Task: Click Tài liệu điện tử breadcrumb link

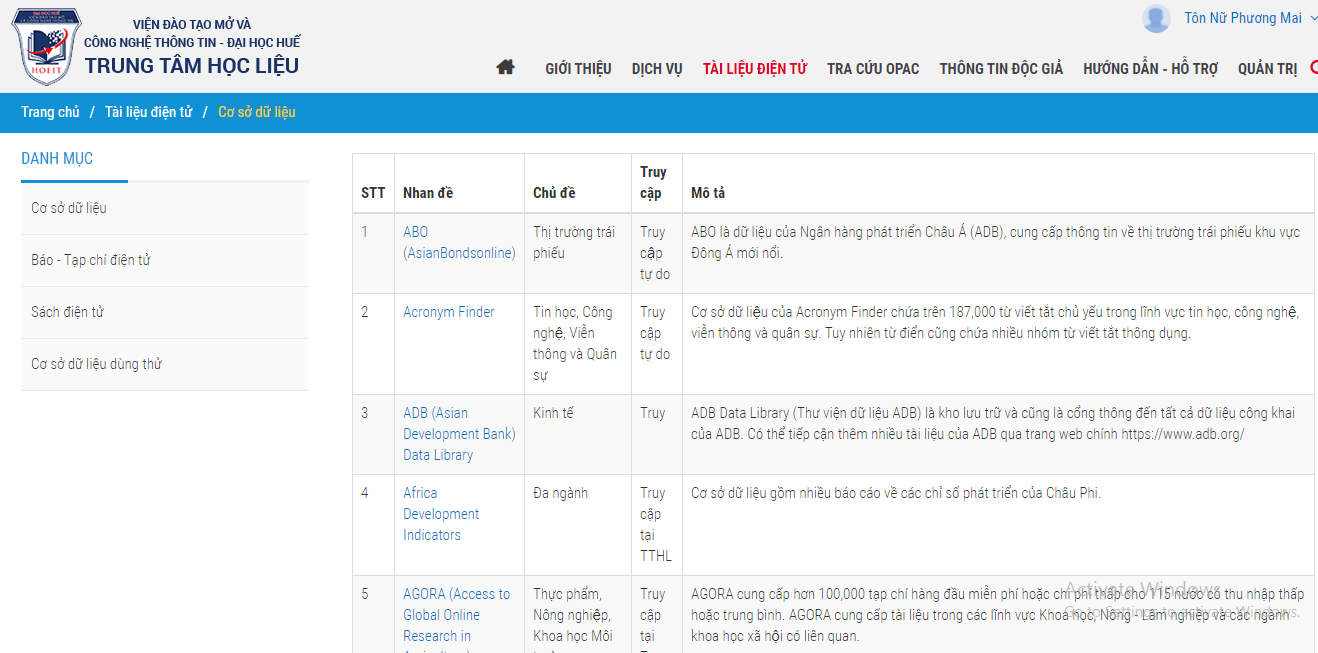Action: pyautogui.click(x=148, y=112)
